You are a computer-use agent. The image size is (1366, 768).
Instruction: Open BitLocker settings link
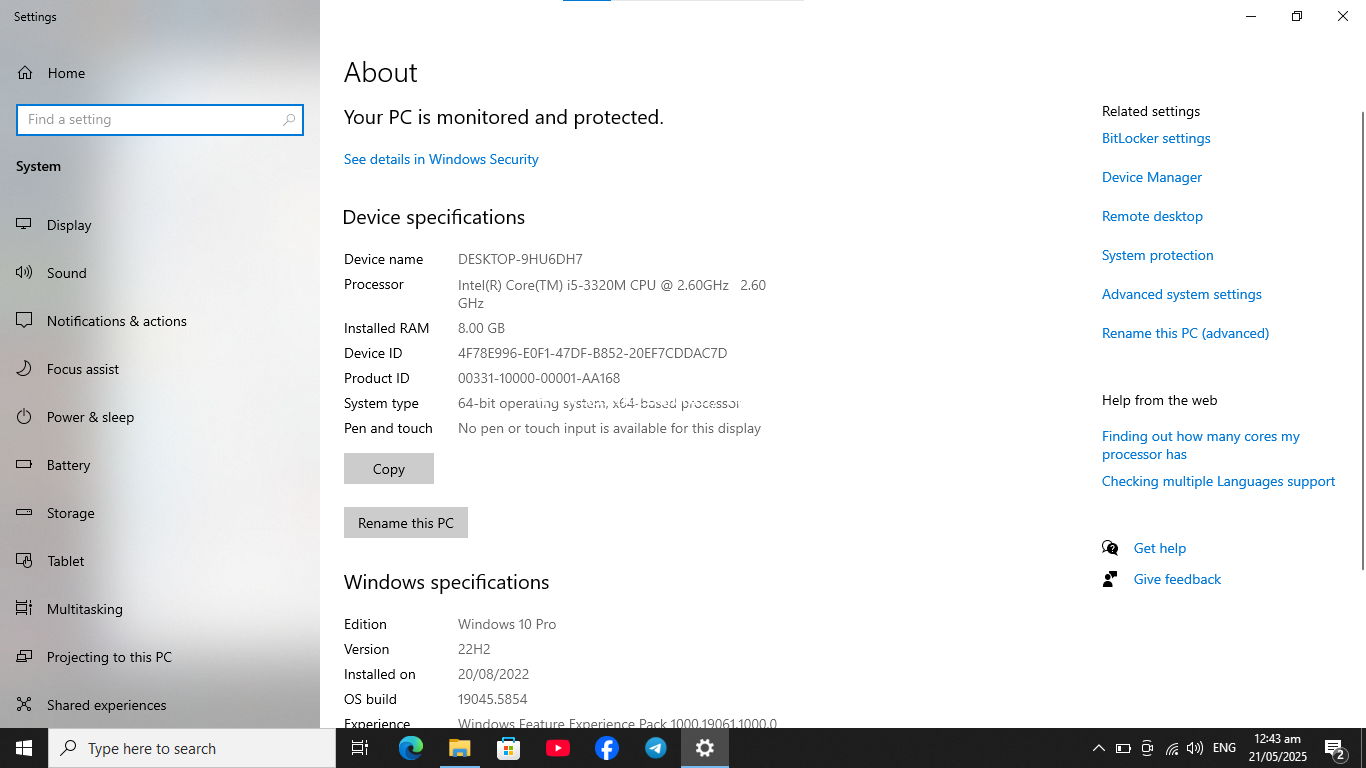pos(1156,138)
